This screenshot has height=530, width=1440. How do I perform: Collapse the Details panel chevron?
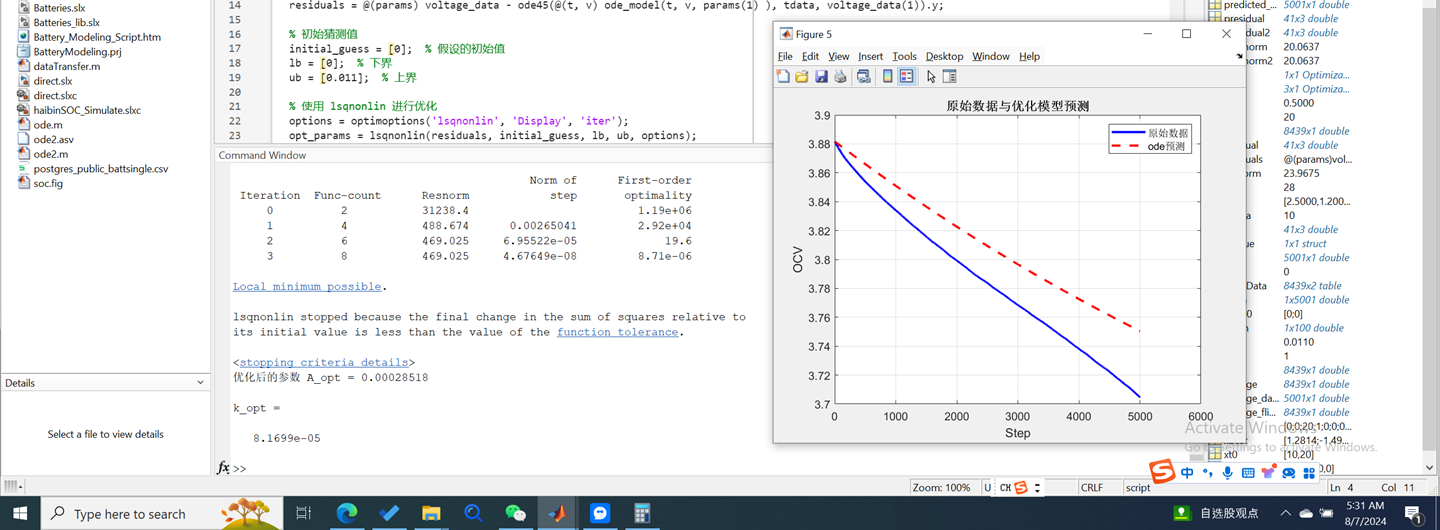[x=200, y=383]
